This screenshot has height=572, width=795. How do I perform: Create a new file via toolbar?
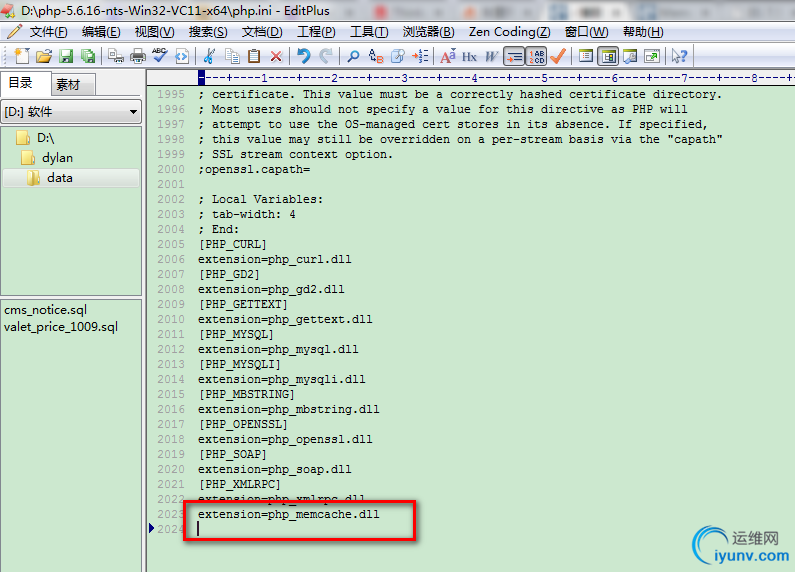(x=22, y=56)
